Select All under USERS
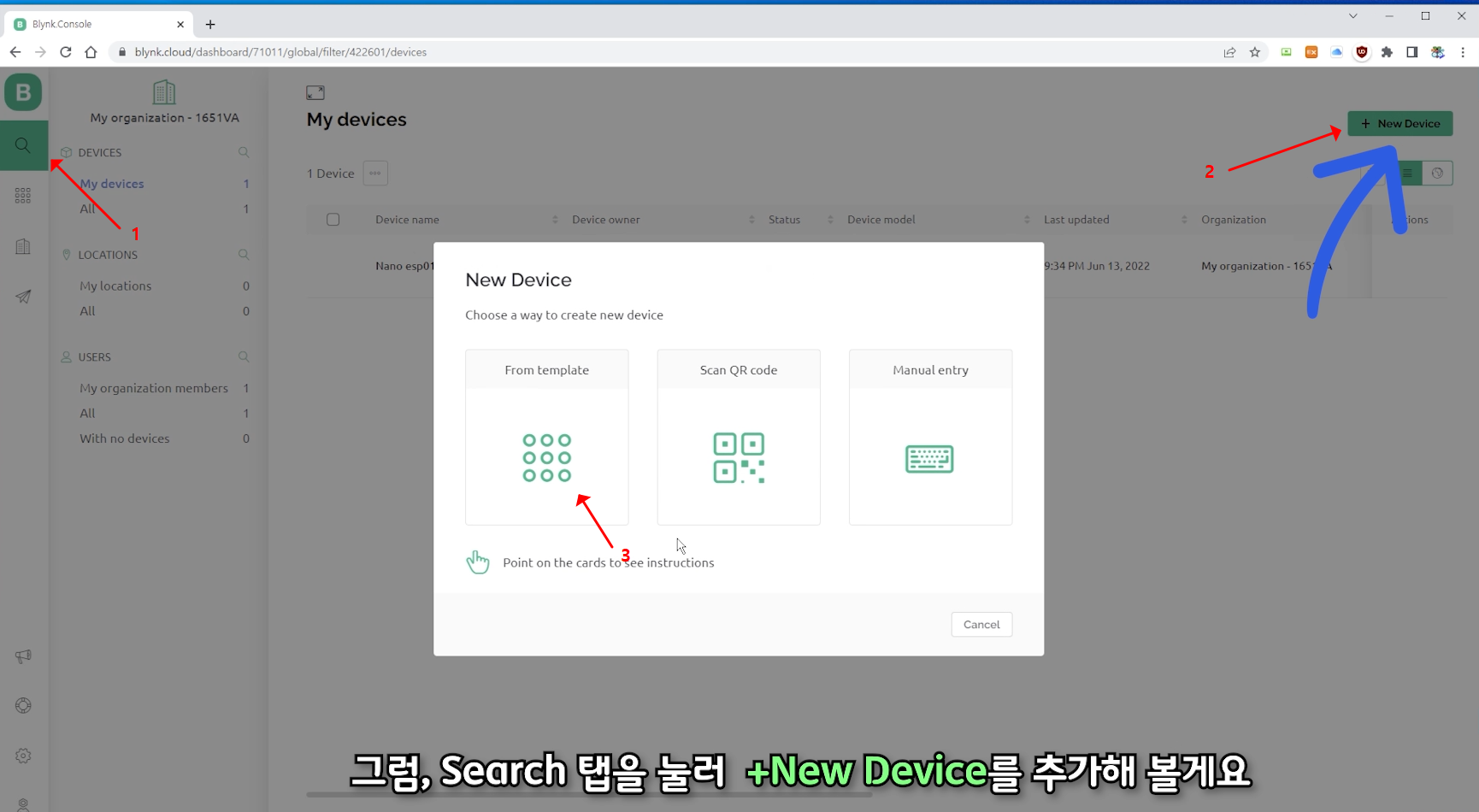 [87, 413]
